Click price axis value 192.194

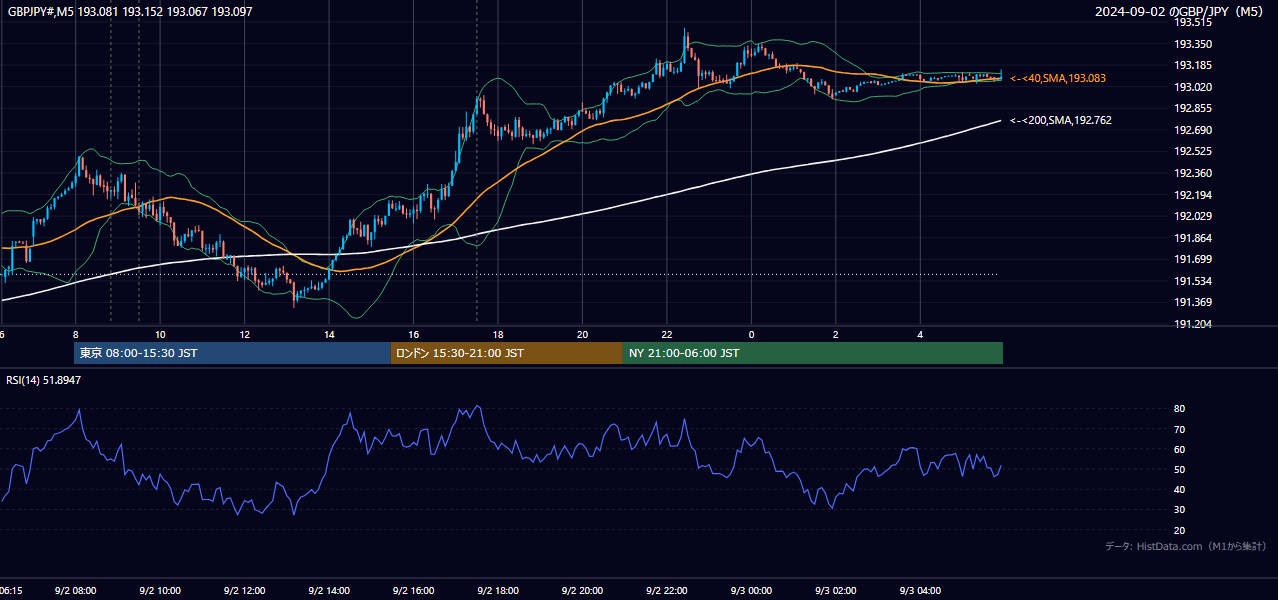(x=1193, y=195)
